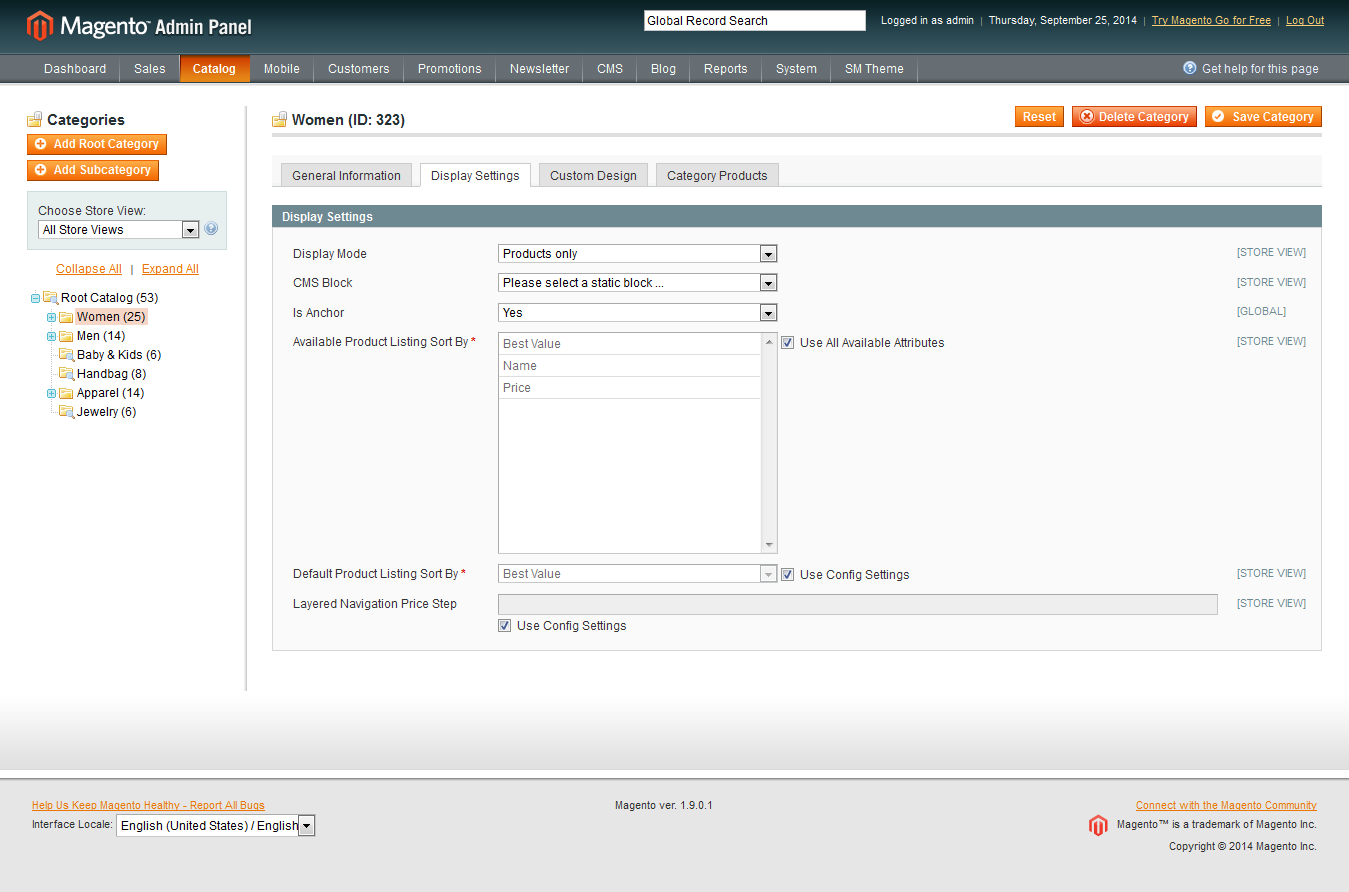Switch to General Information tab

coord(346,176)
